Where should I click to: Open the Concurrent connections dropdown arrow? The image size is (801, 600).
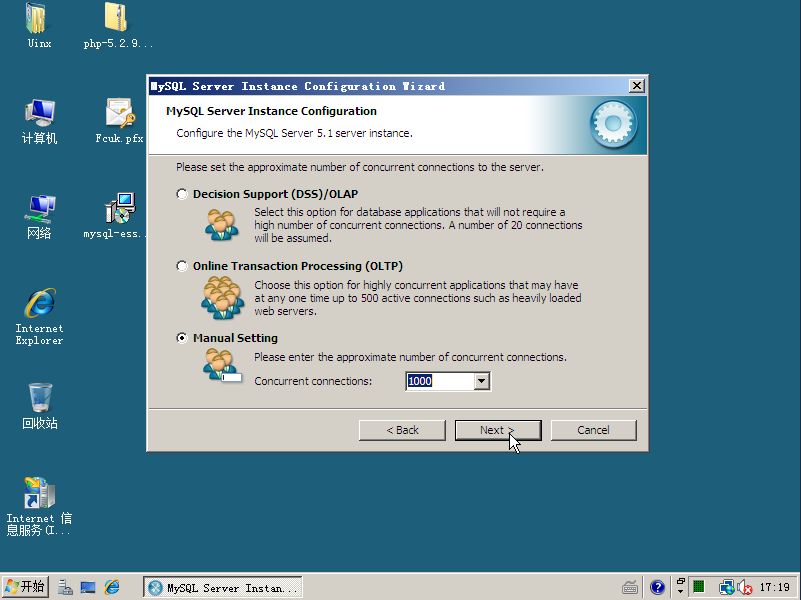[x=481, y=381]
